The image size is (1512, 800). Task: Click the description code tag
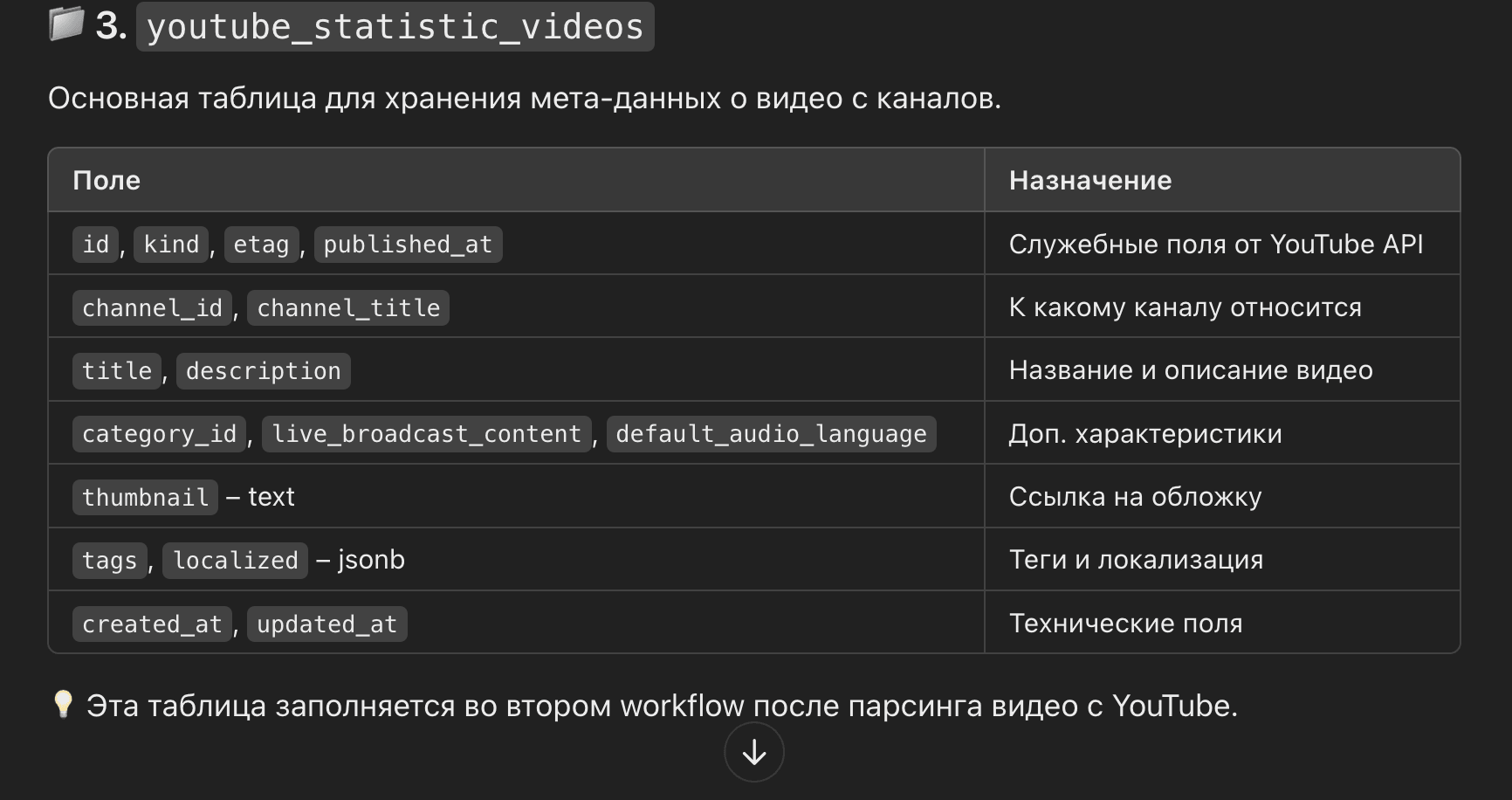tap(263, 370)
